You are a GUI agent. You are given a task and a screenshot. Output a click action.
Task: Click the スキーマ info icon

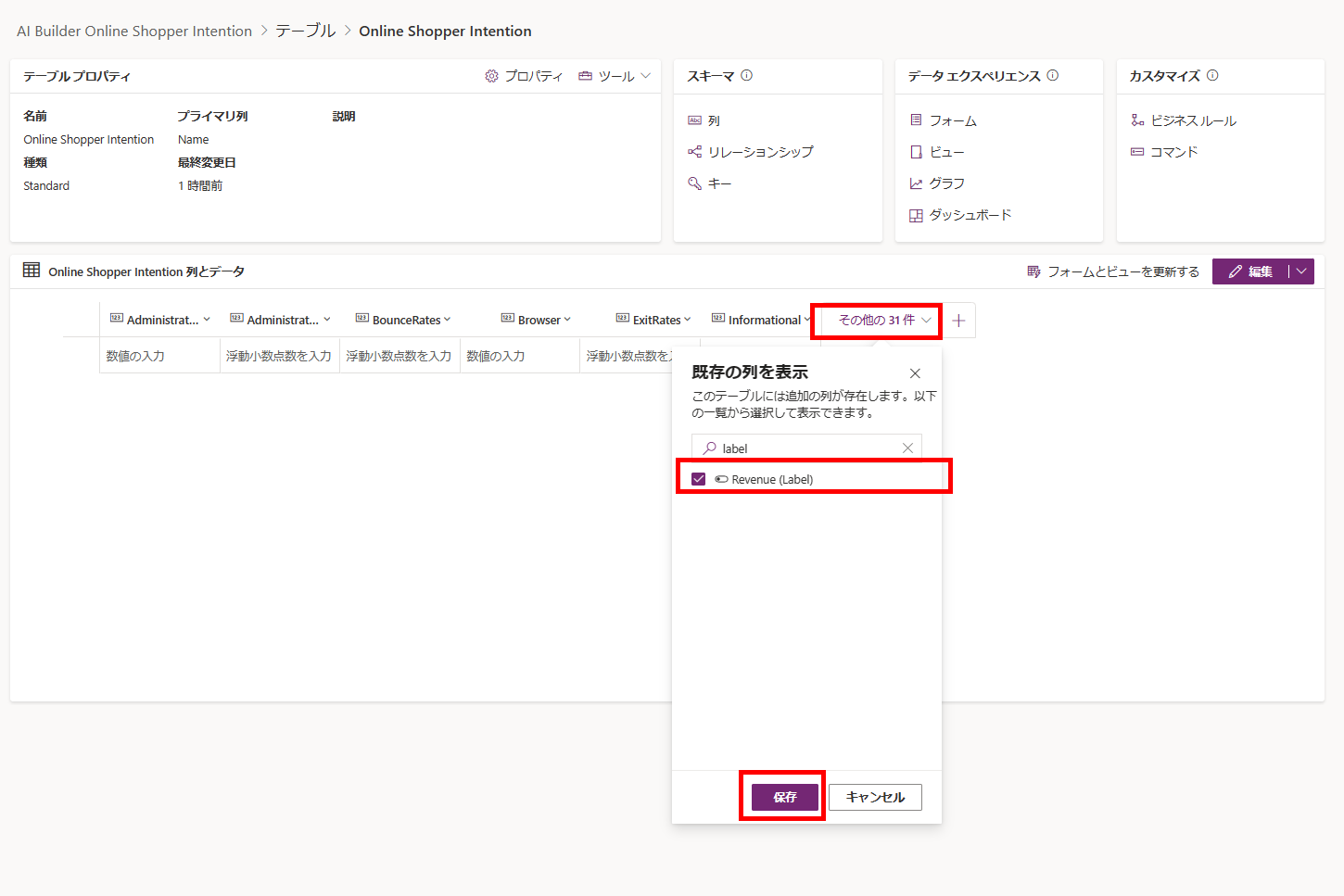click(747, 76)
